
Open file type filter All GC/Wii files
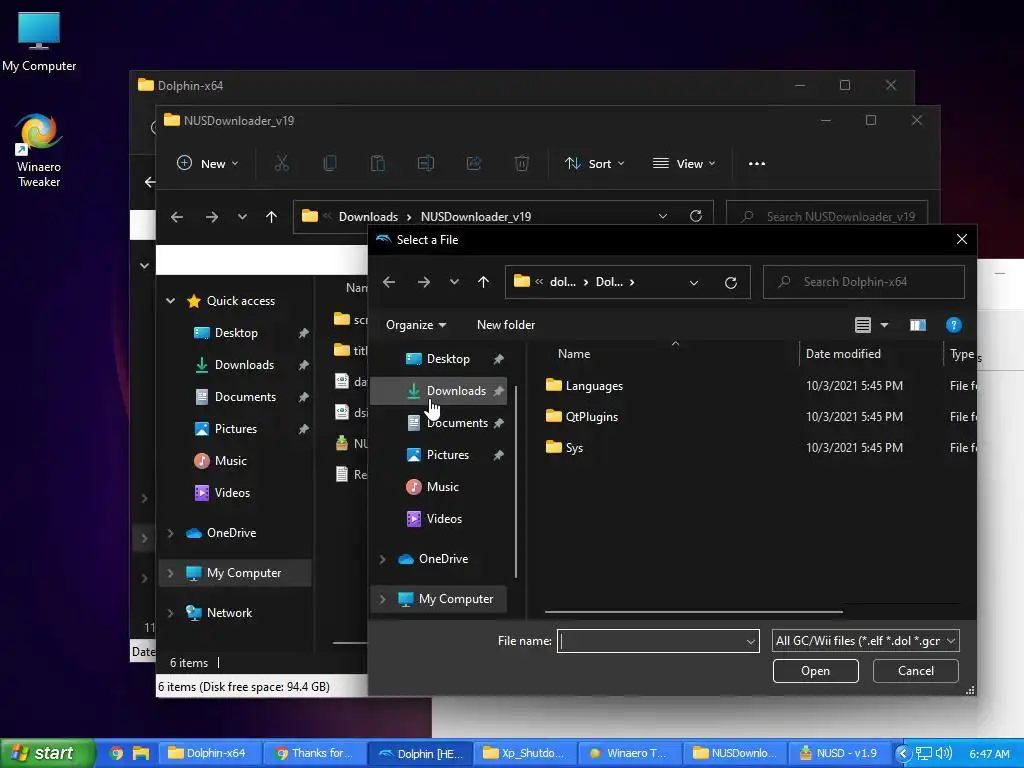pos(865,641)
